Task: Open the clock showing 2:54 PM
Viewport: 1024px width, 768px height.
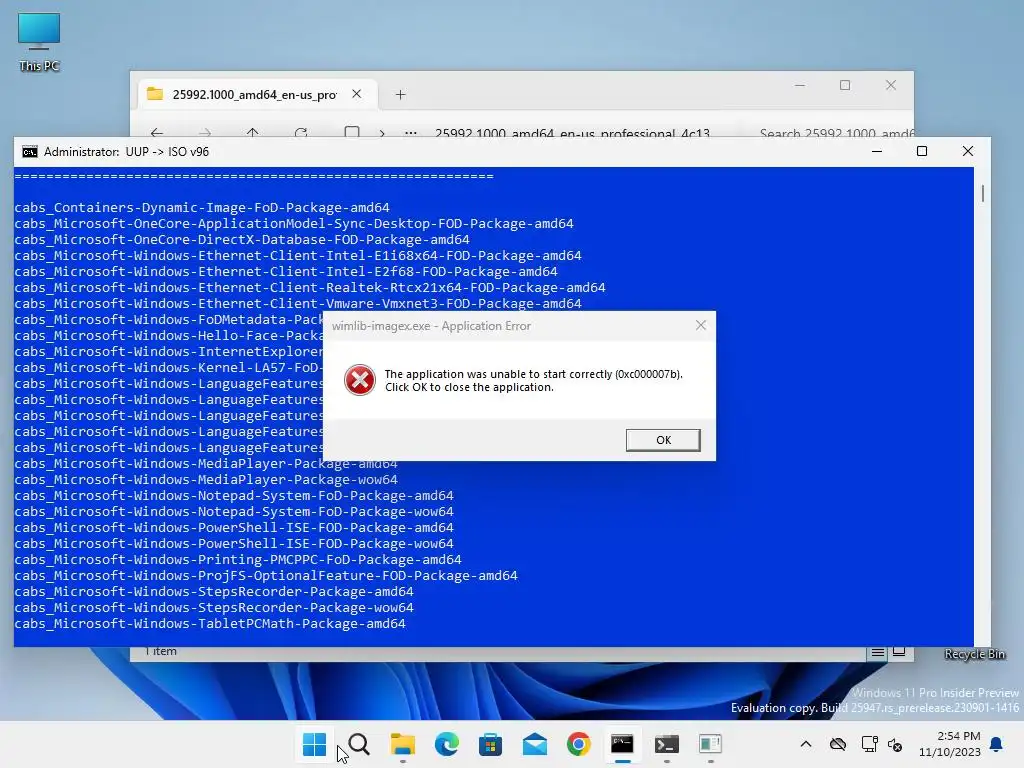Action: [950, 744]
